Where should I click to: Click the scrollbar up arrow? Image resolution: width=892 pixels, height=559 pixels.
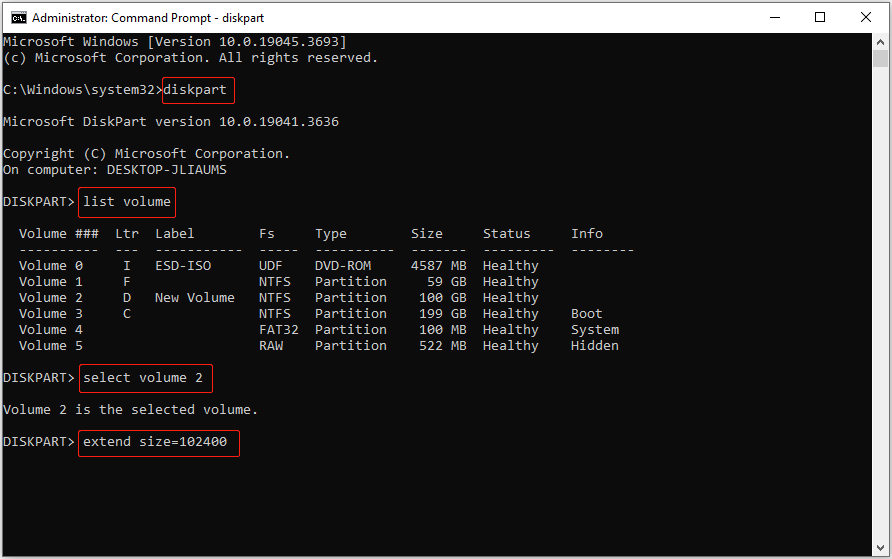pos(880,42)
